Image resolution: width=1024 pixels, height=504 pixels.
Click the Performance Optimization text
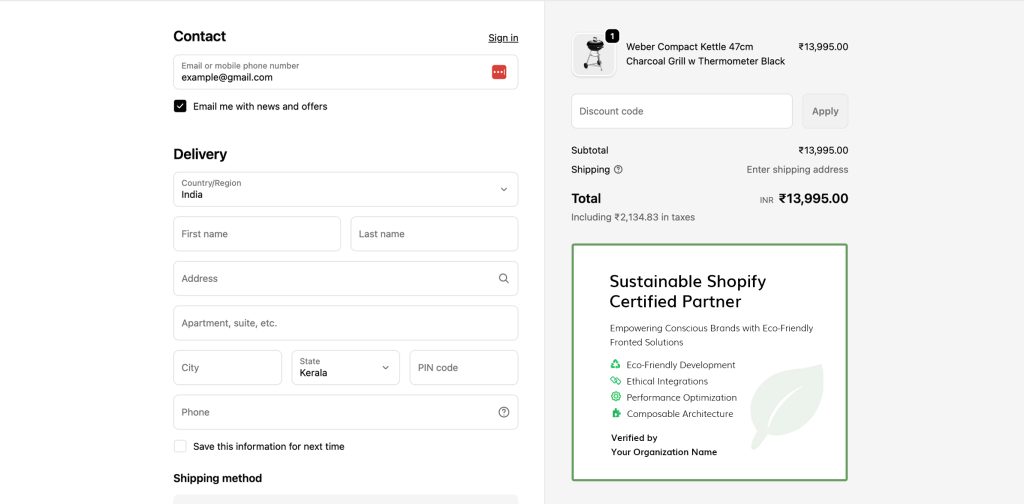tap(681, 398)
